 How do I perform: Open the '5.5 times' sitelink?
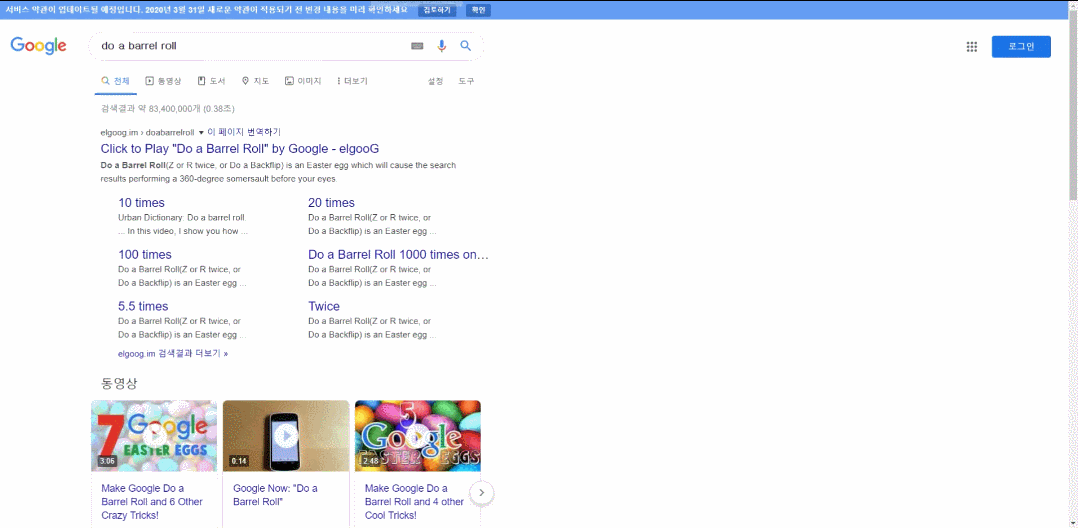(143, 306)
